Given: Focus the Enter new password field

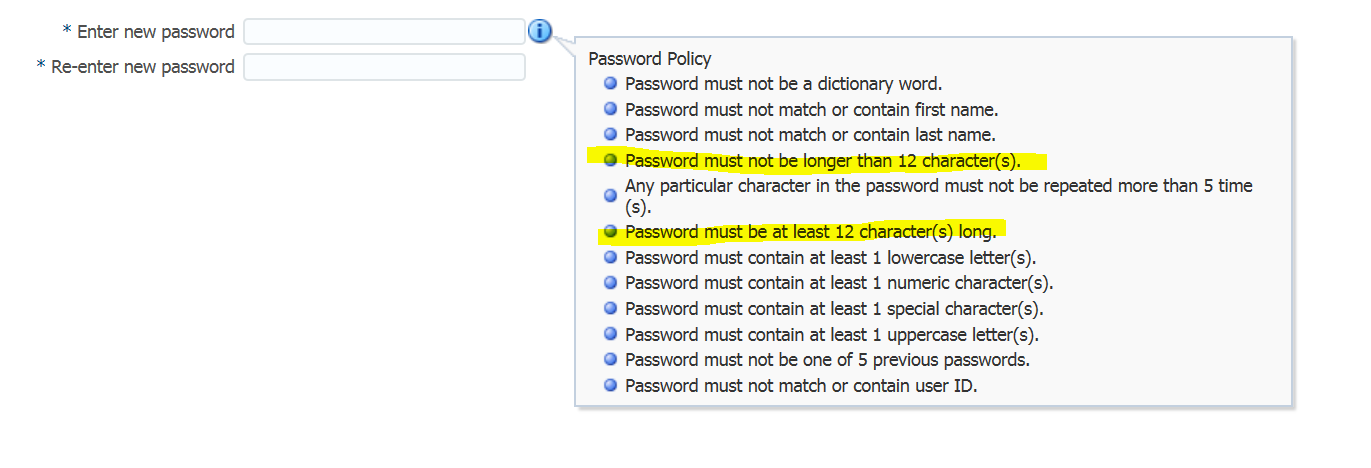Looking at the screenshot, I should click(384, 32).
